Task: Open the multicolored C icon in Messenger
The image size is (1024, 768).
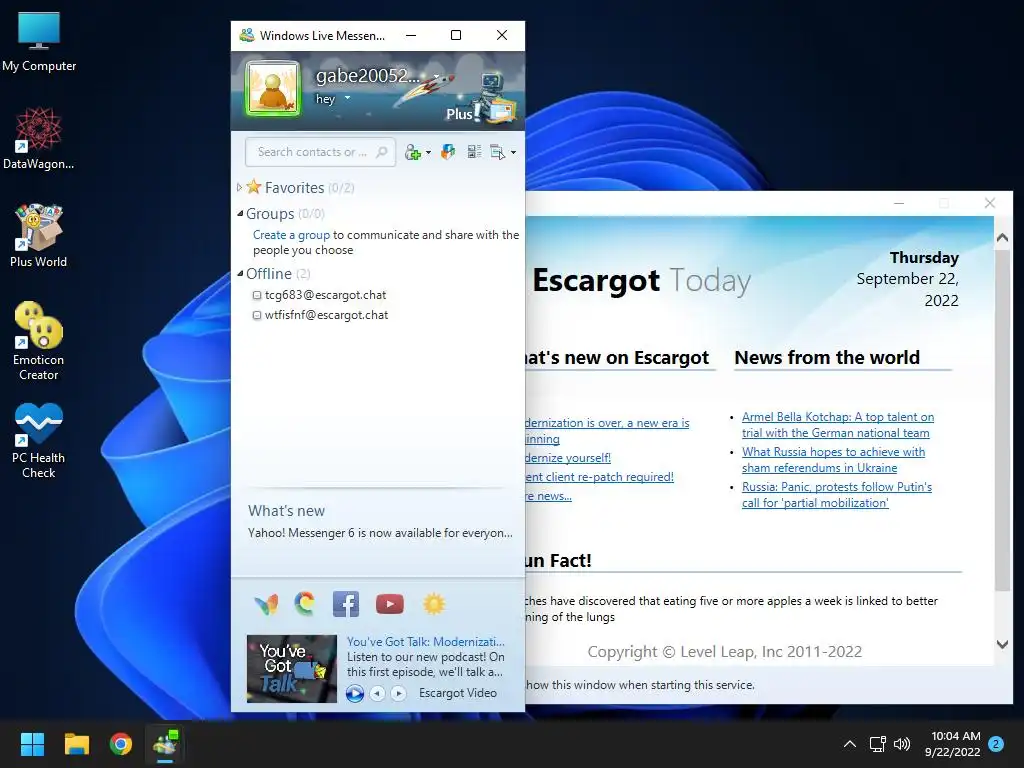Action: (304, 604)
